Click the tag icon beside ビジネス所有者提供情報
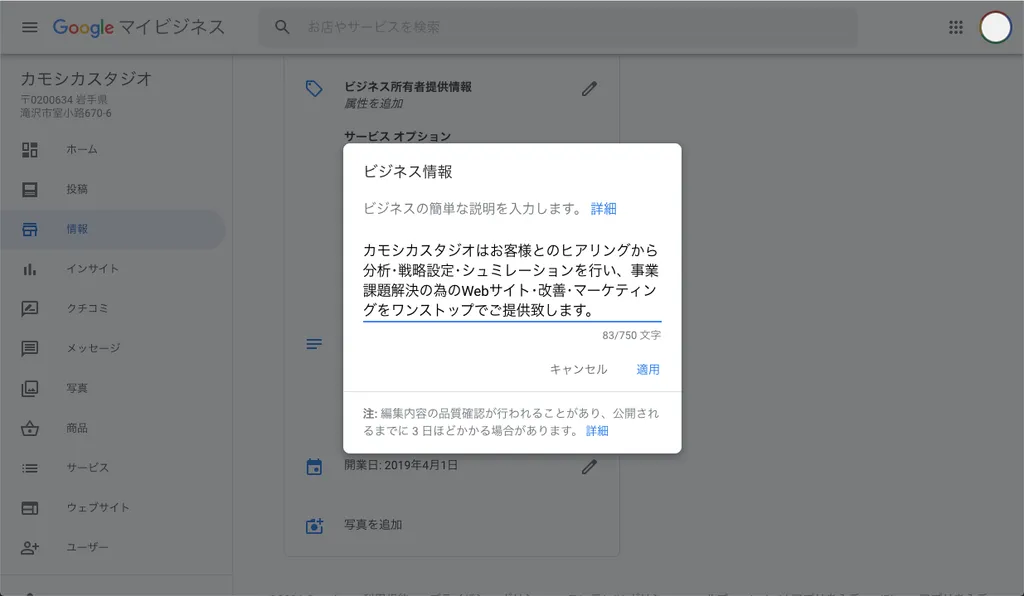The width and height of the screenshot is (1024, 596). tap(314, 88)
